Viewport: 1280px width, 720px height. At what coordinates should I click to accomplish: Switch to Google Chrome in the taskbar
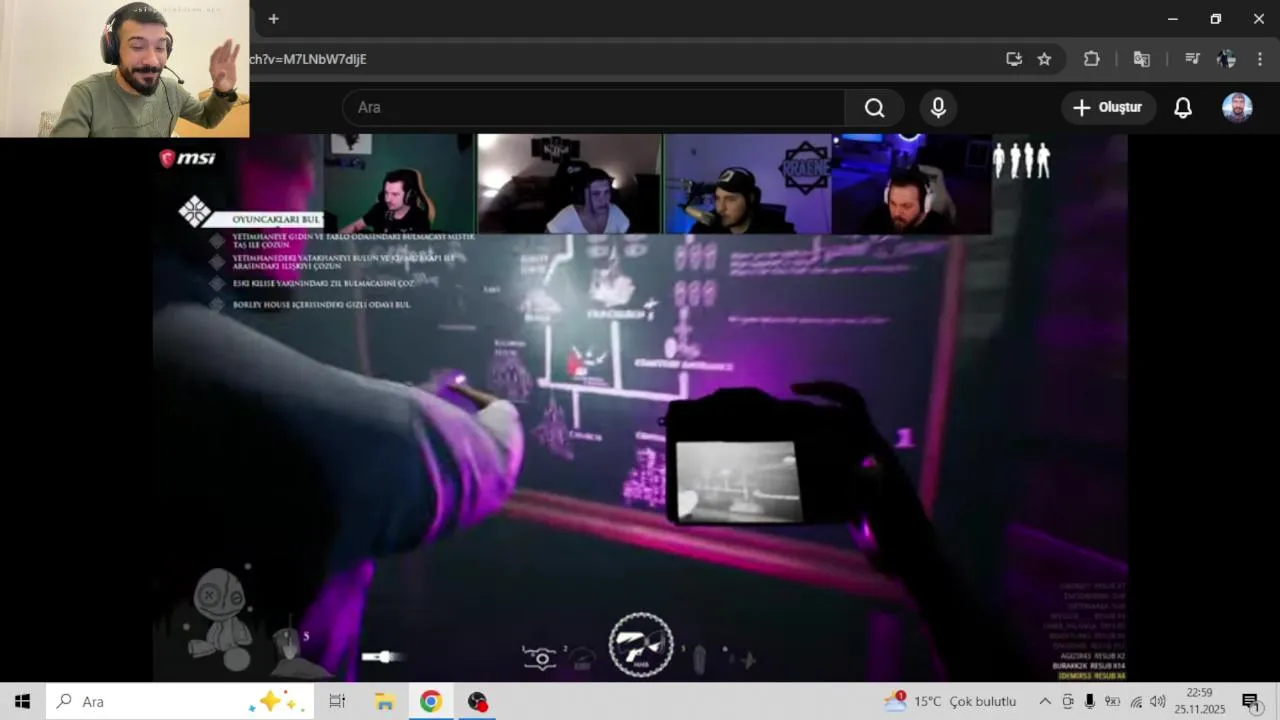click(x=431, y=702)
